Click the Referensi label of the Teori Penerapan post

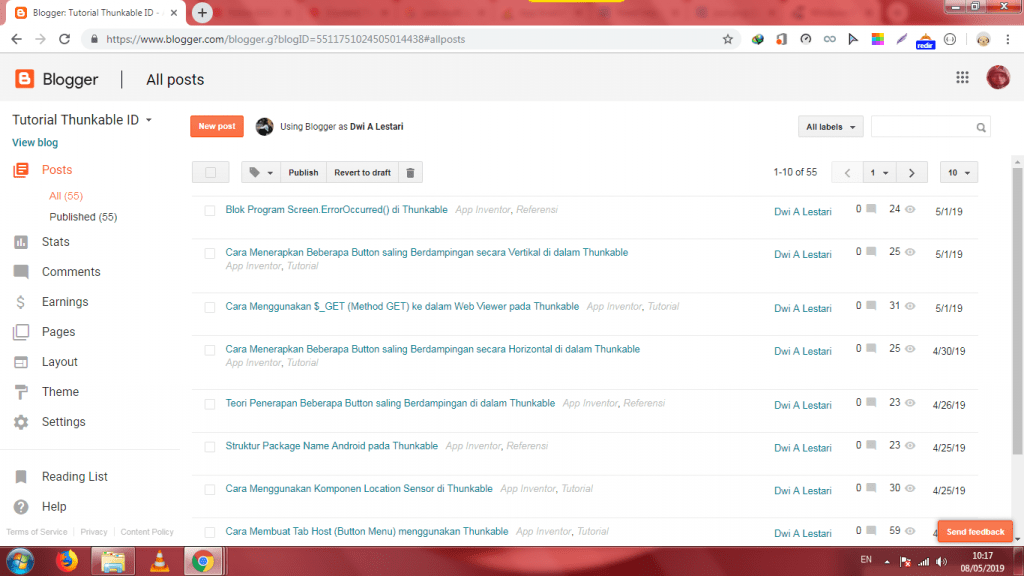point(644,404)
